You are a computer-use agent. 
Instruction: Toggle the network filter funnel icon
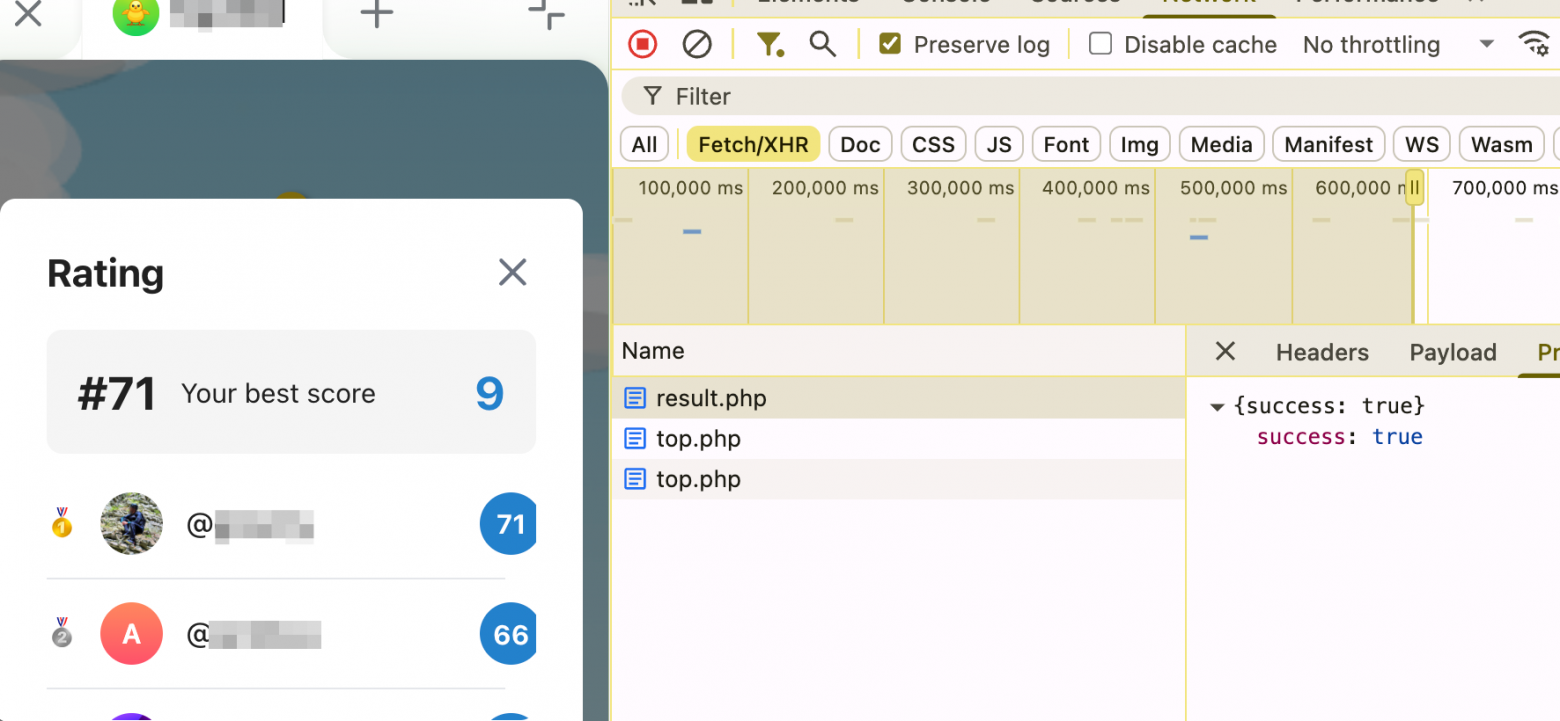pos(768,44)
